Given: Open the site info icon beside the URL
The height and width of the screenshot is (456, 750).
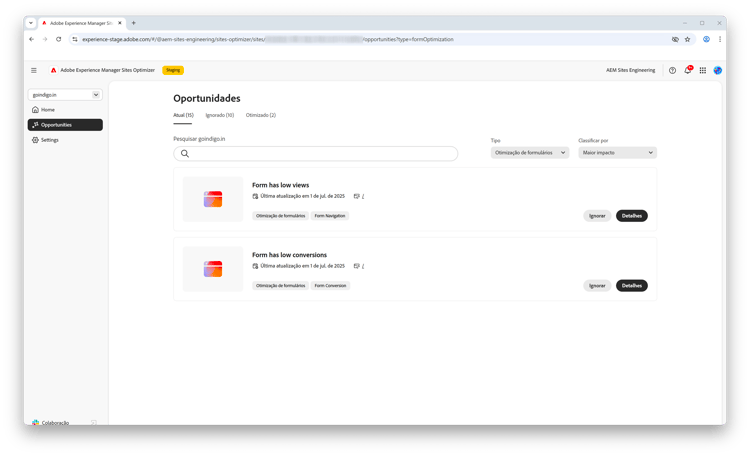Looking at the screenshot, I should pos(75,39).
